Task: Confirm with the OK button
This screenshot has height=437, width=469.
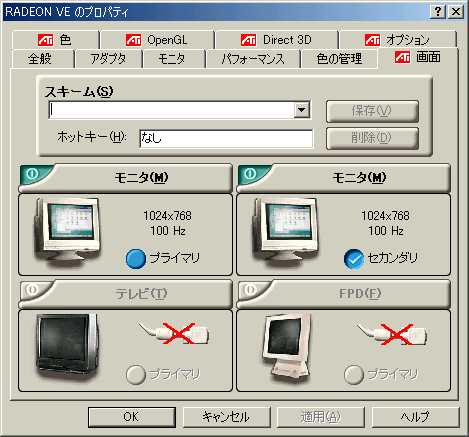Action: 132,417
